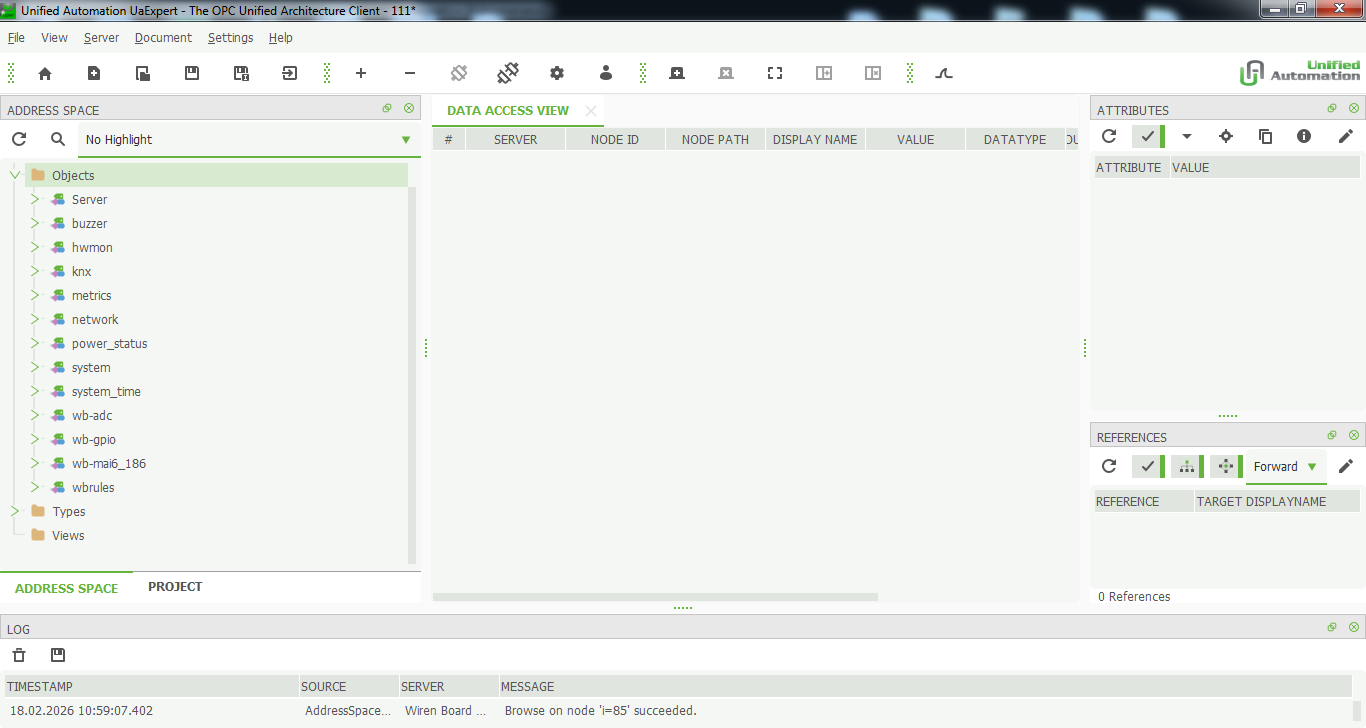
Task: Click the home icon in the toolbar
Action: click(x=45, y=73)
